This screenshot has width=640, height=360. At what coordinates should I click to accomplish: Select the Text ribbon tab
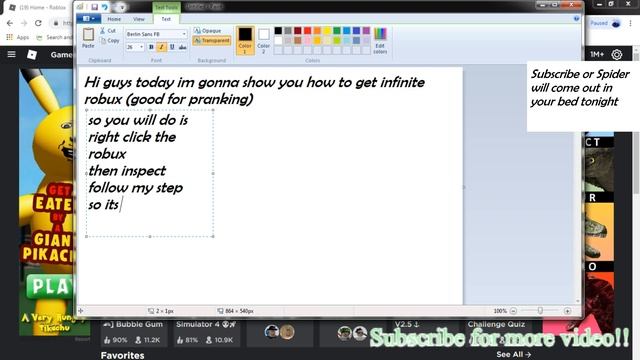click(166, 19)
